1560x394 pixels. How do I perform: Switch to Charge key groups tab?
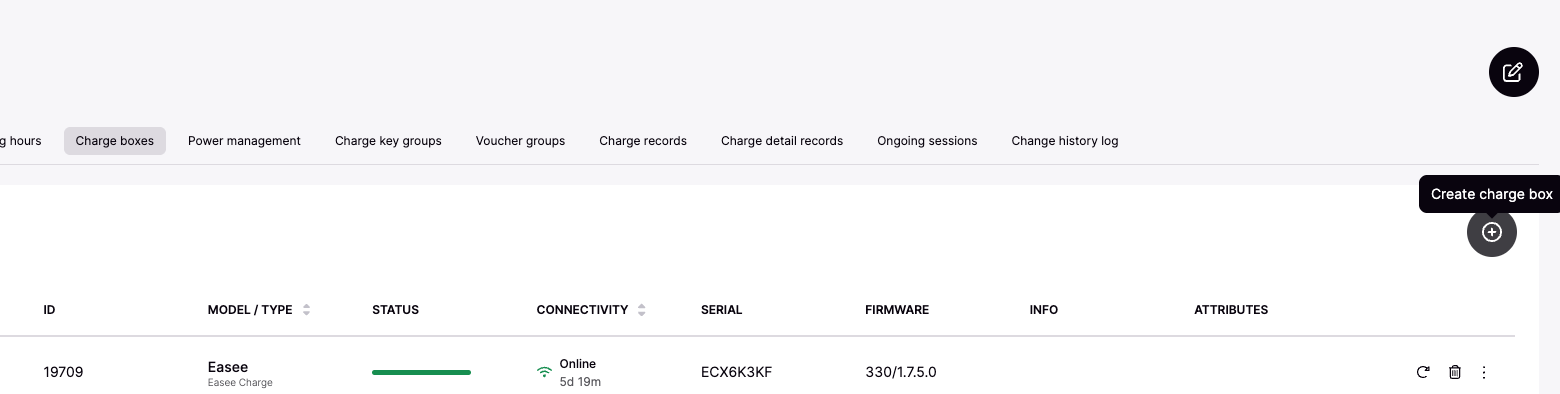[388, 141]
